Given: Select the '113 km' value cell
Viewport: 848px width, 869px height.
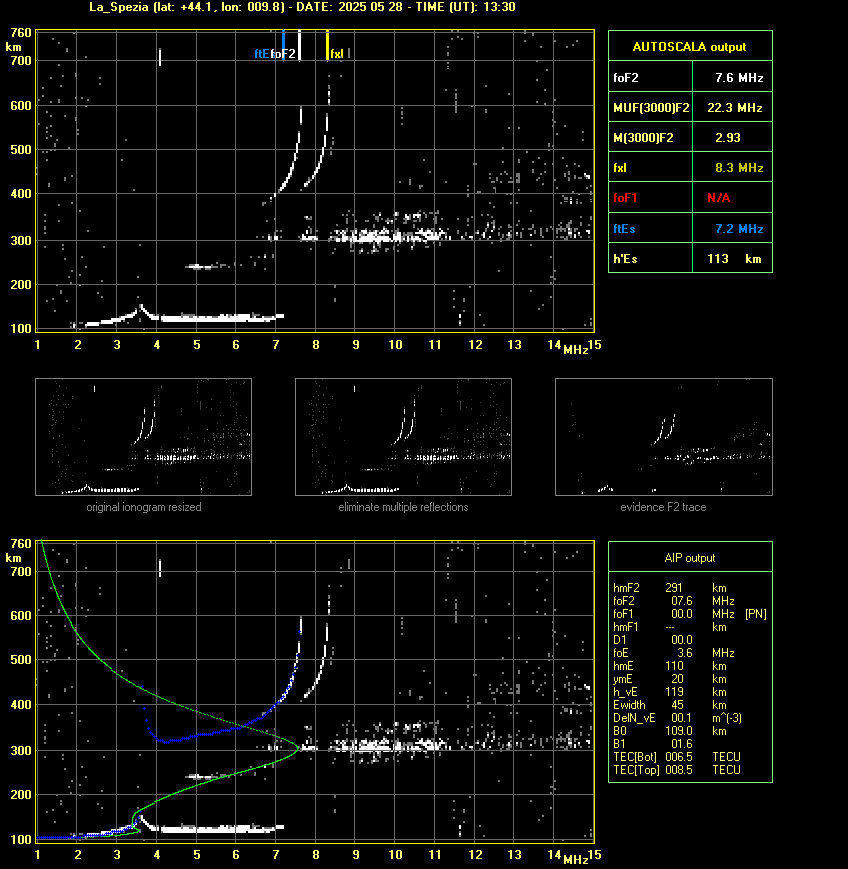Looking at the screenshot, I should coord(734,259).
